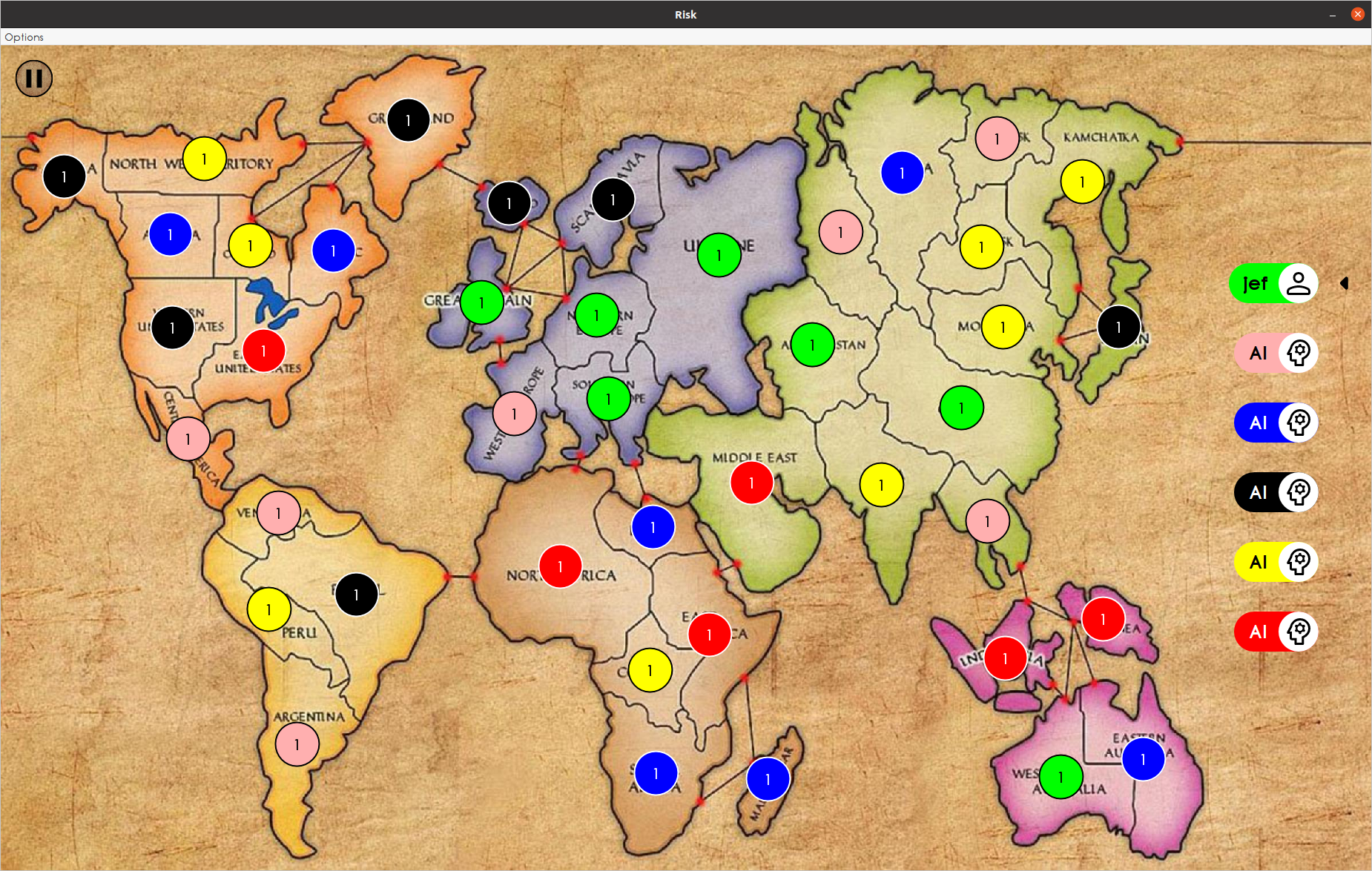
Task: Minimize the Risk window
Action: (x=1333, y=14)
